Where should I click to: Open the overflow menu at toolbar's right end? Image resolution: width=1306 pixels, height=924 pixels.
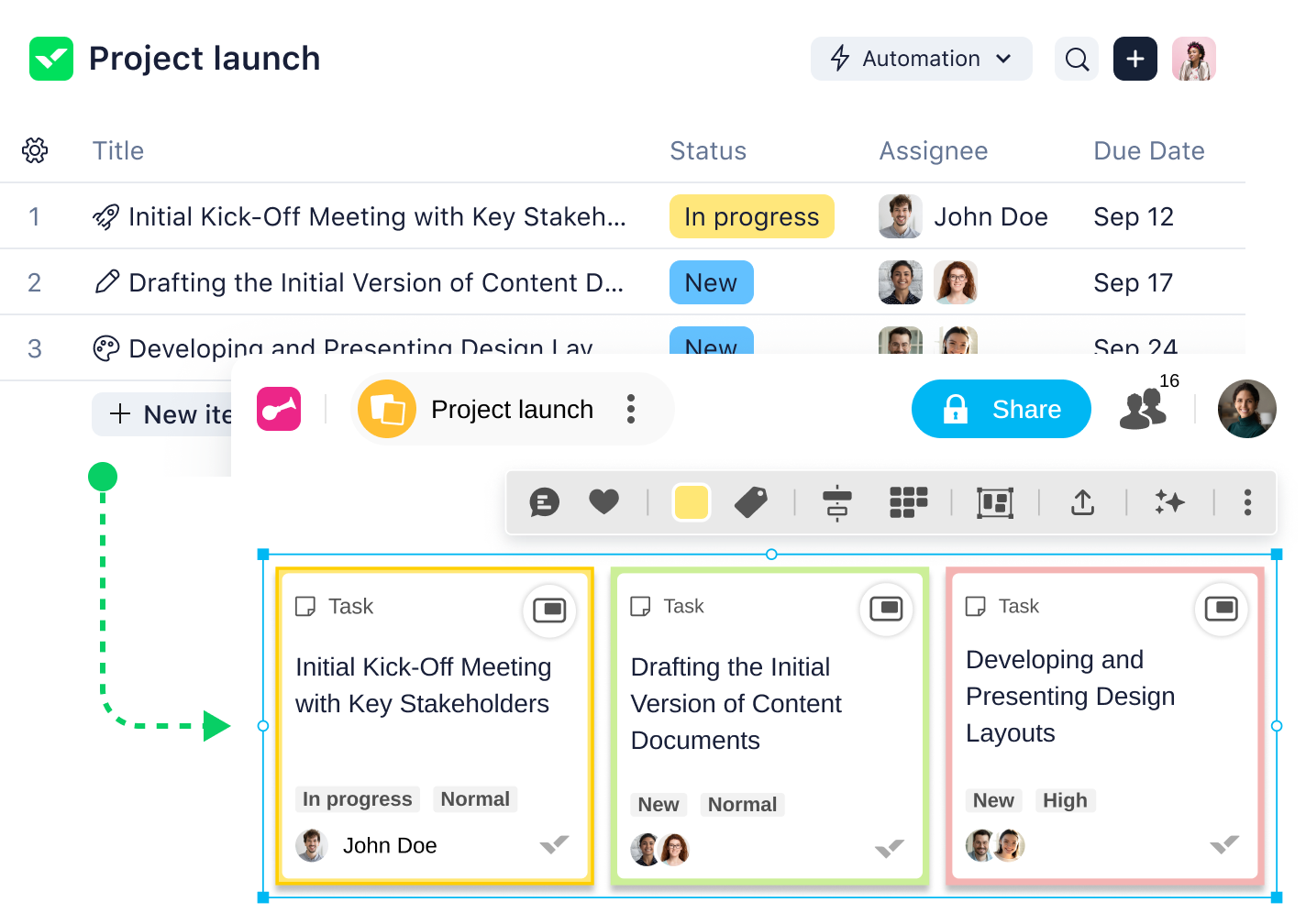click(1246, 502)
